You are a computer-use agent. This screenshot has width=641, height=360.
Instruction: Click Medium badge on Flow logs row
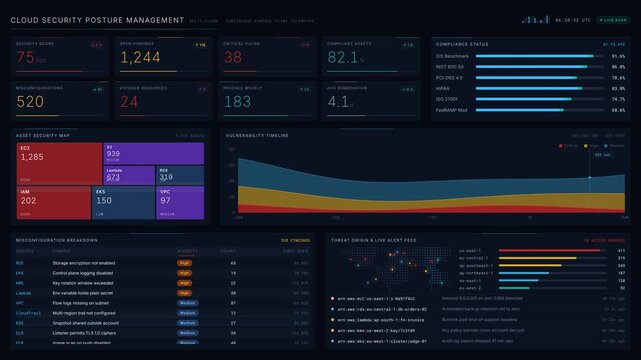(188, 303)
